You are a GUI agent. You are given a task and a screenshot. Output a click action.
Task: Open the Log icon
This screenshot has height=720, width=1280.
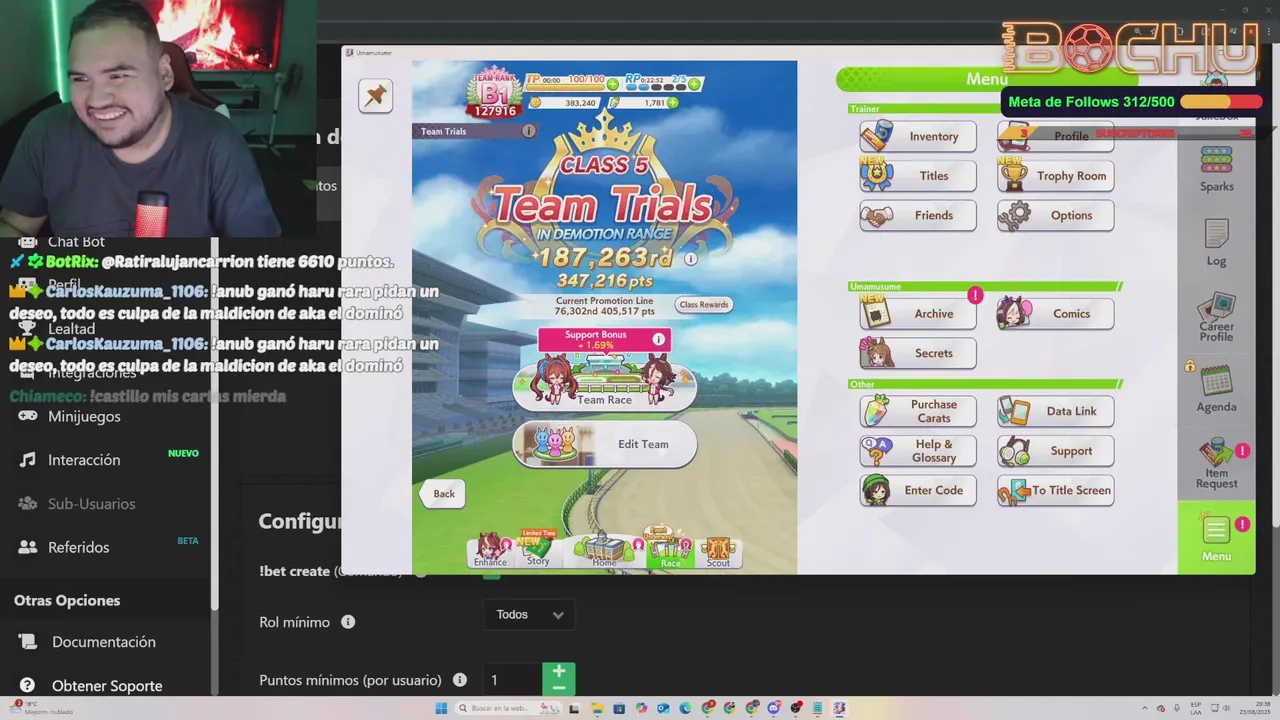pos(1216,243)
